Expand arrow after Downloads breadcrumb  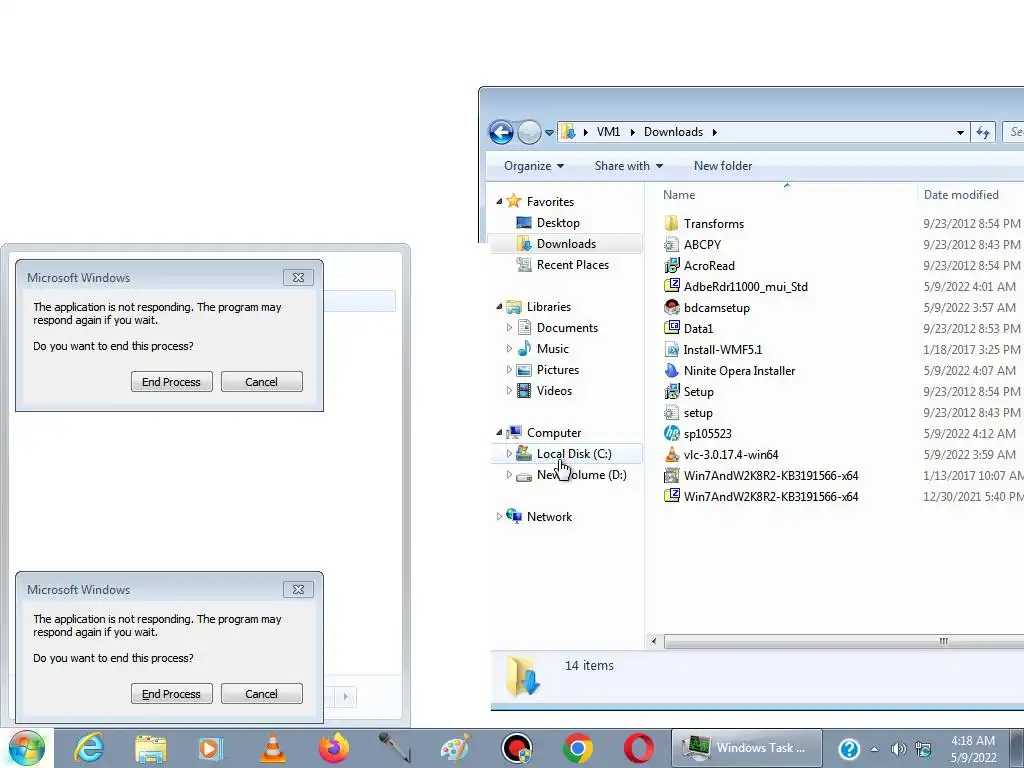point(714,132)
